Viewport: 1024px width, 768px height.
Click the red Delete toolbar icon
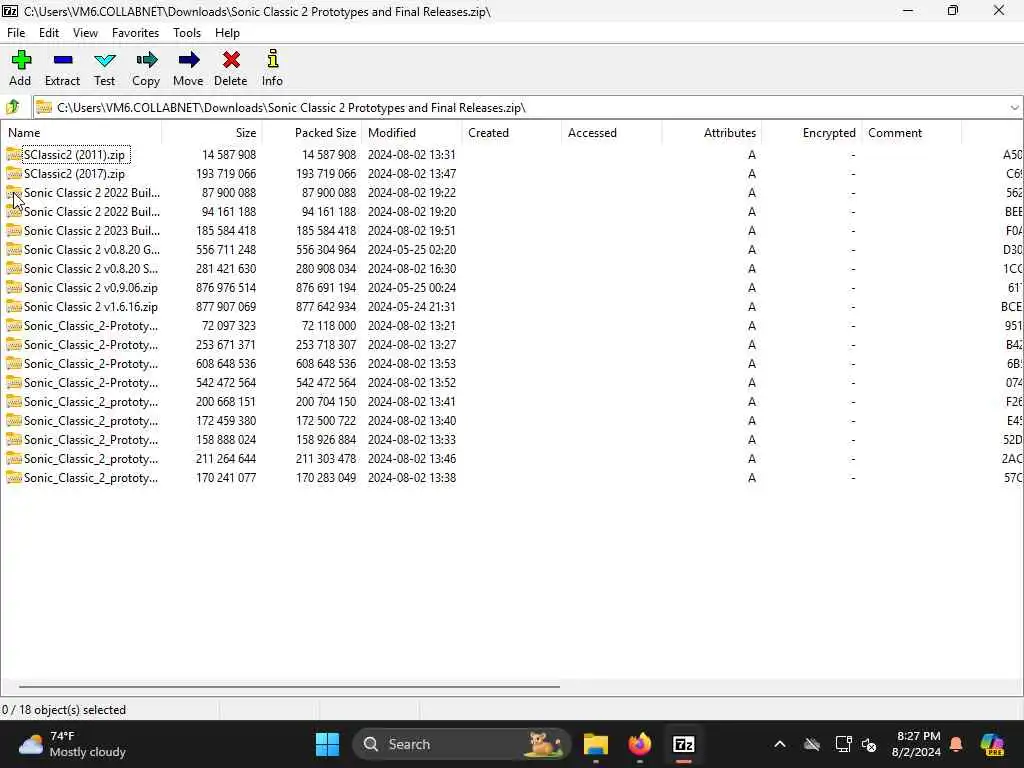coord(231,60)
